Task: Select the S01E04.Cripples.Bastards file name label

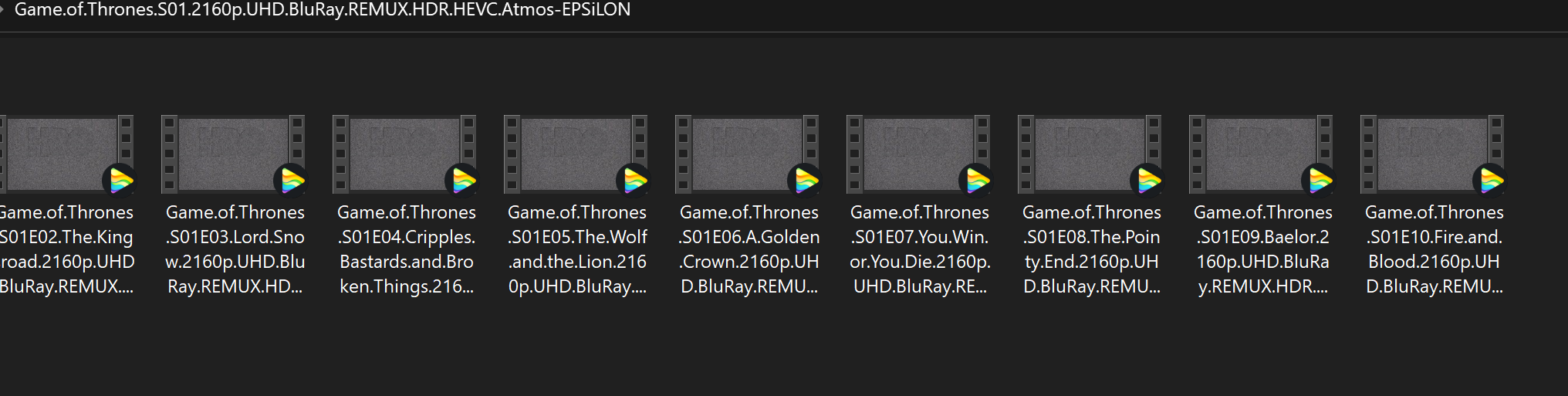Action: pyautogui.click(x=406, y=249)
